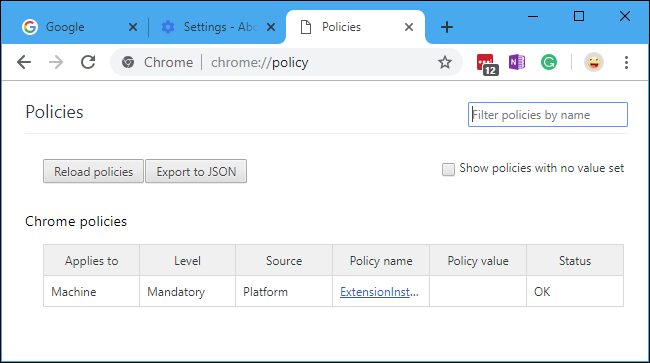Click the Policy name column header
This screenshot has height=363, width=650.
pos(381,261)
